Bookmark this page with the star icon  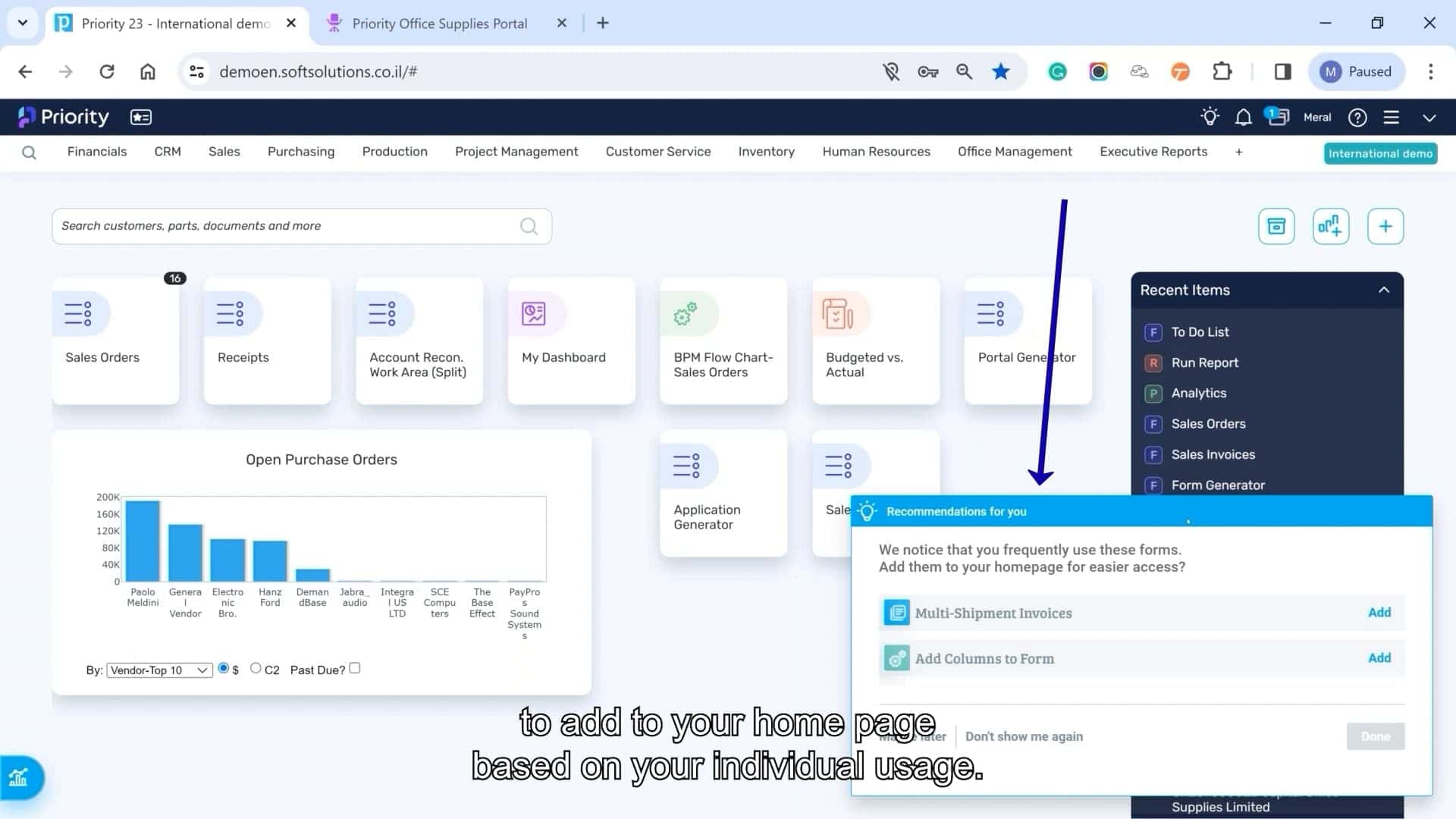(x=1001, y=71)
